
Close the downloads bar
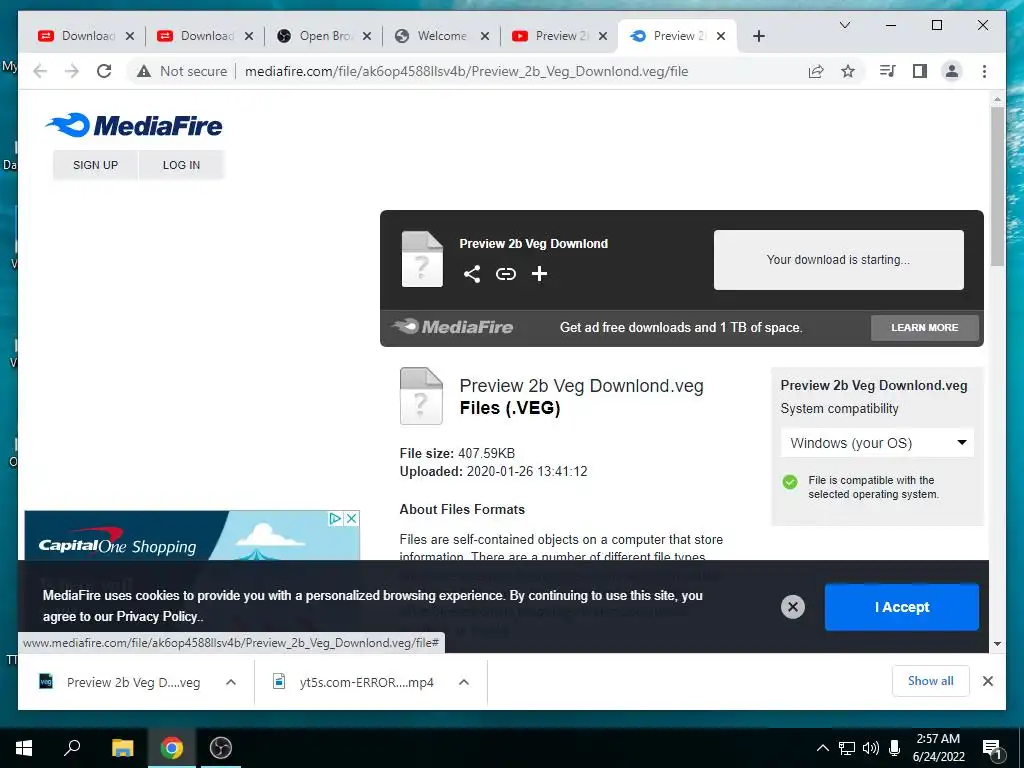987,681
